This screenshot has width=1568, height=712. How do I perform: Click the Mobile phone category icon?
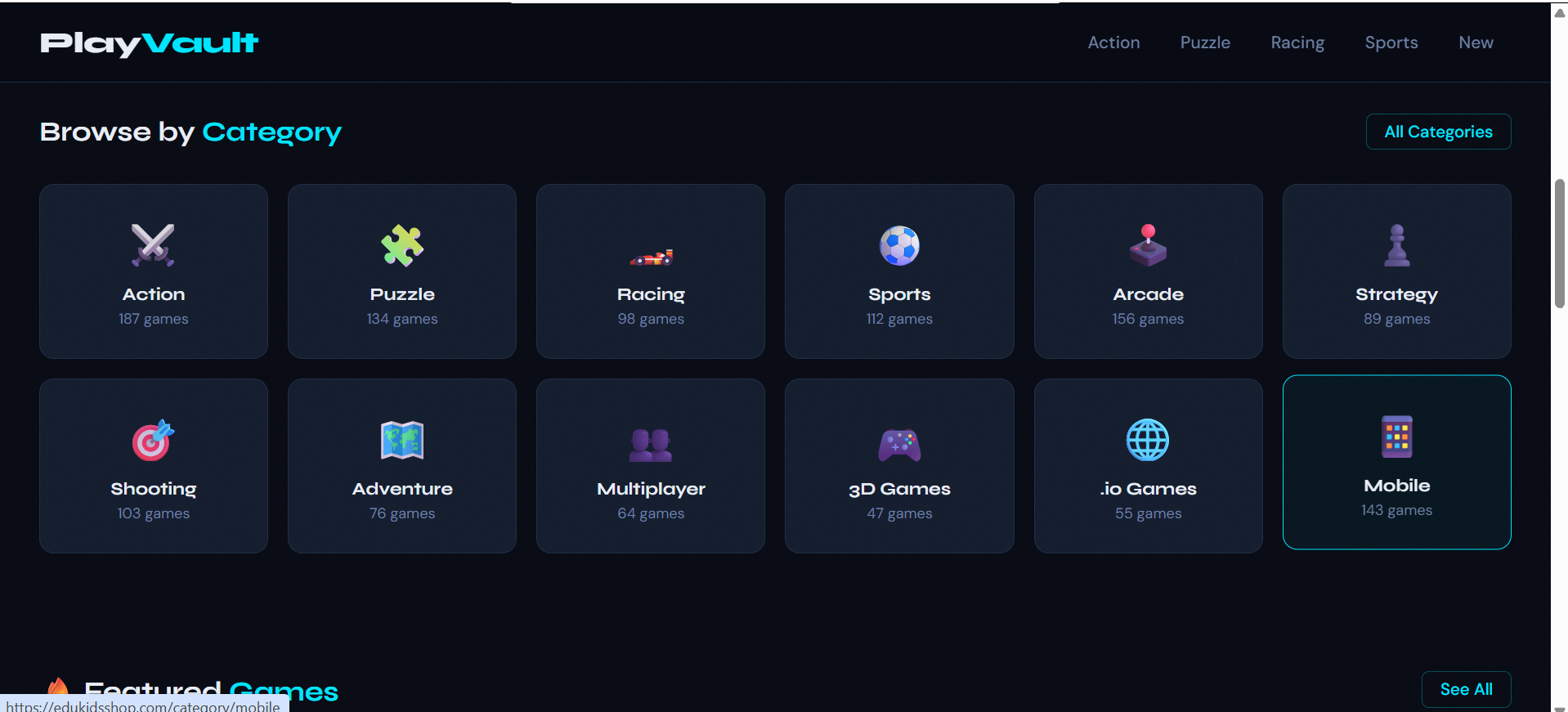1396,437
